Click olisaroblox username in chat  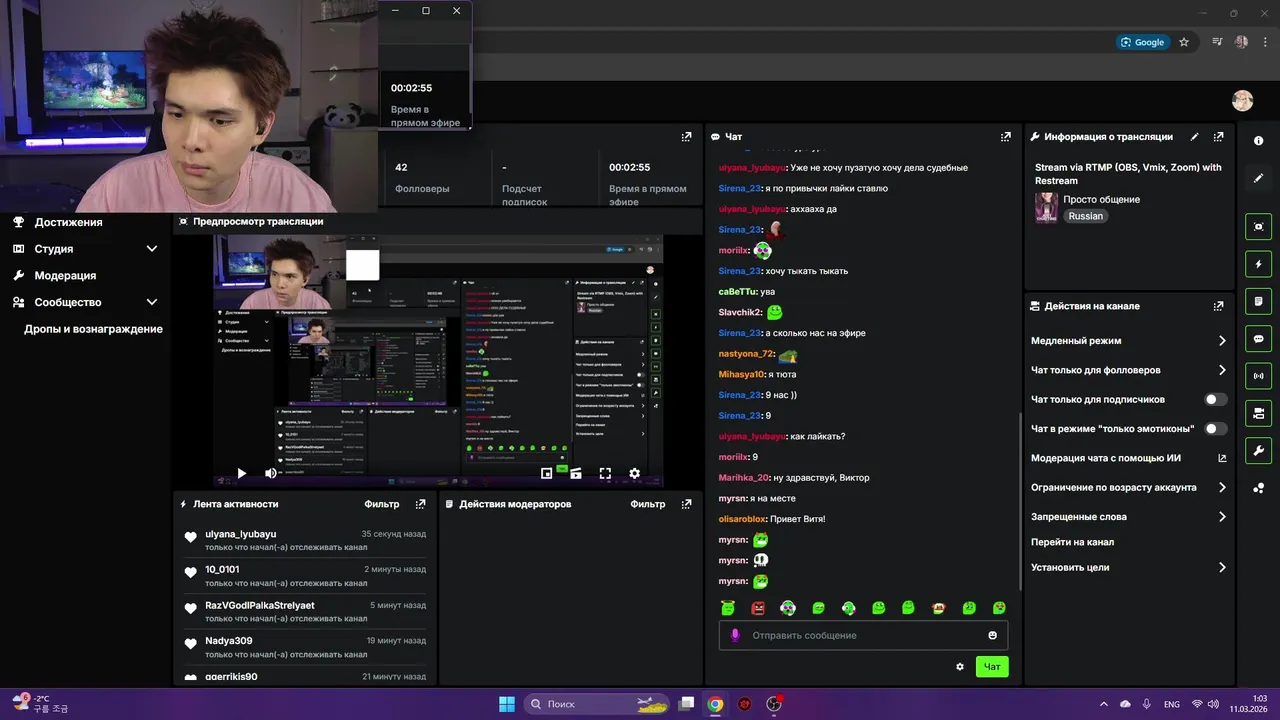tap(742, 519)
